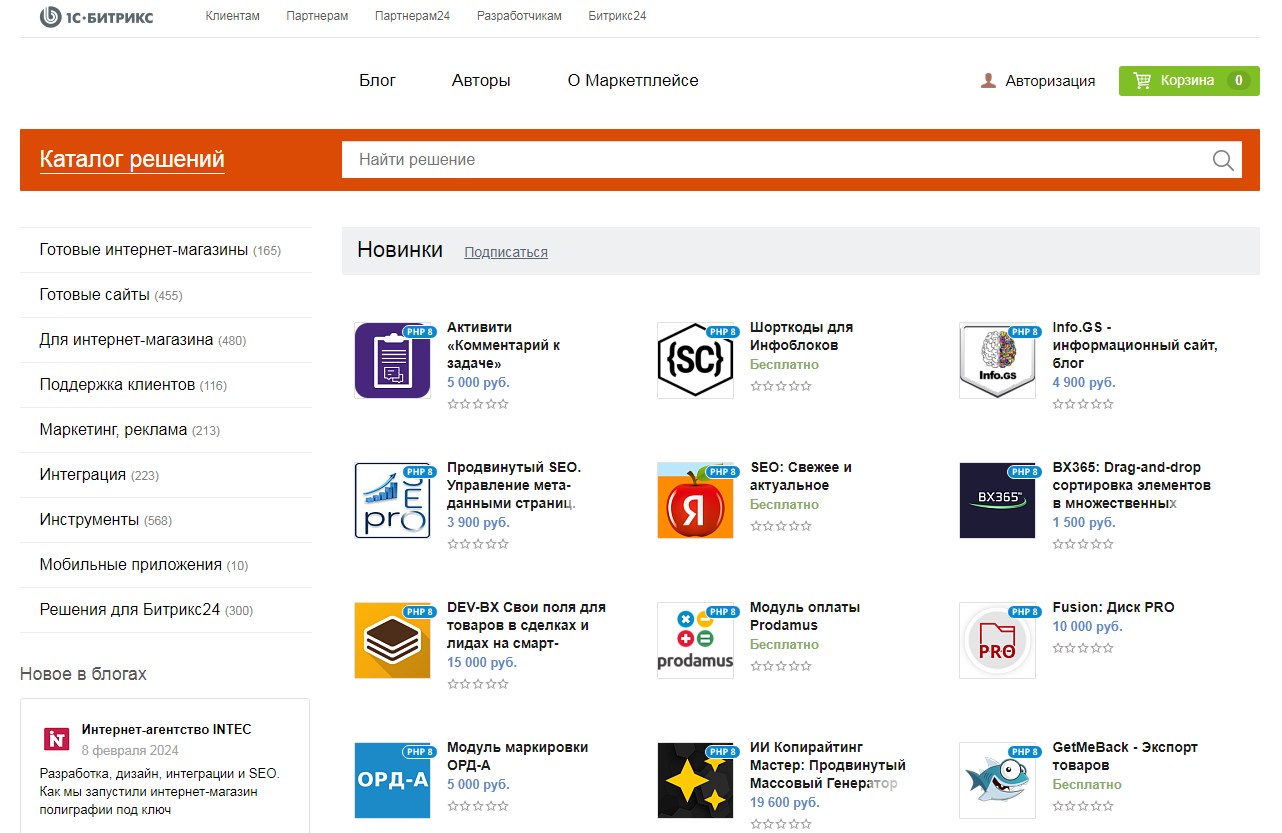Open the prodamus module logo icon
The image size is (1282, 833).
click(x=695, y=640)
